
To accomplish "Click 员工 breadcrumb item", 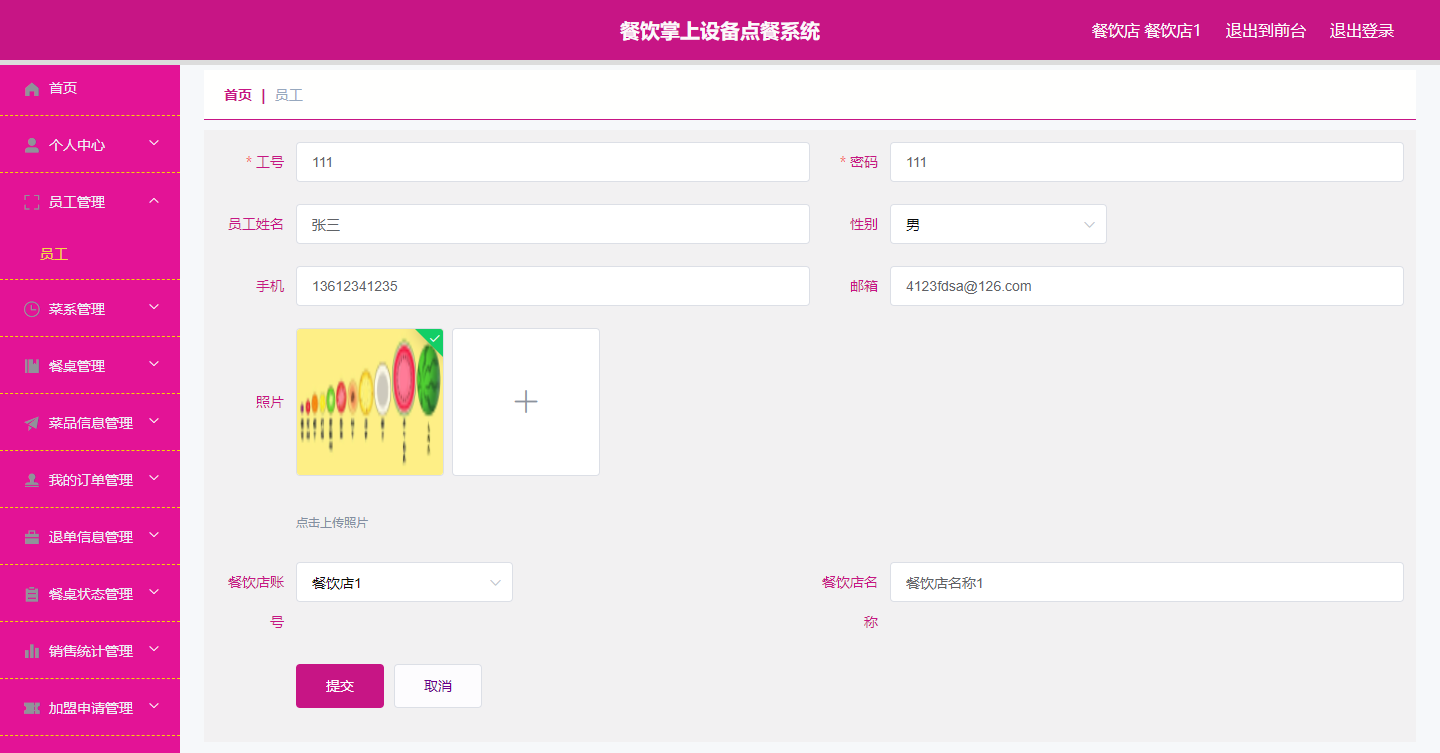I will tap(289, 95).
